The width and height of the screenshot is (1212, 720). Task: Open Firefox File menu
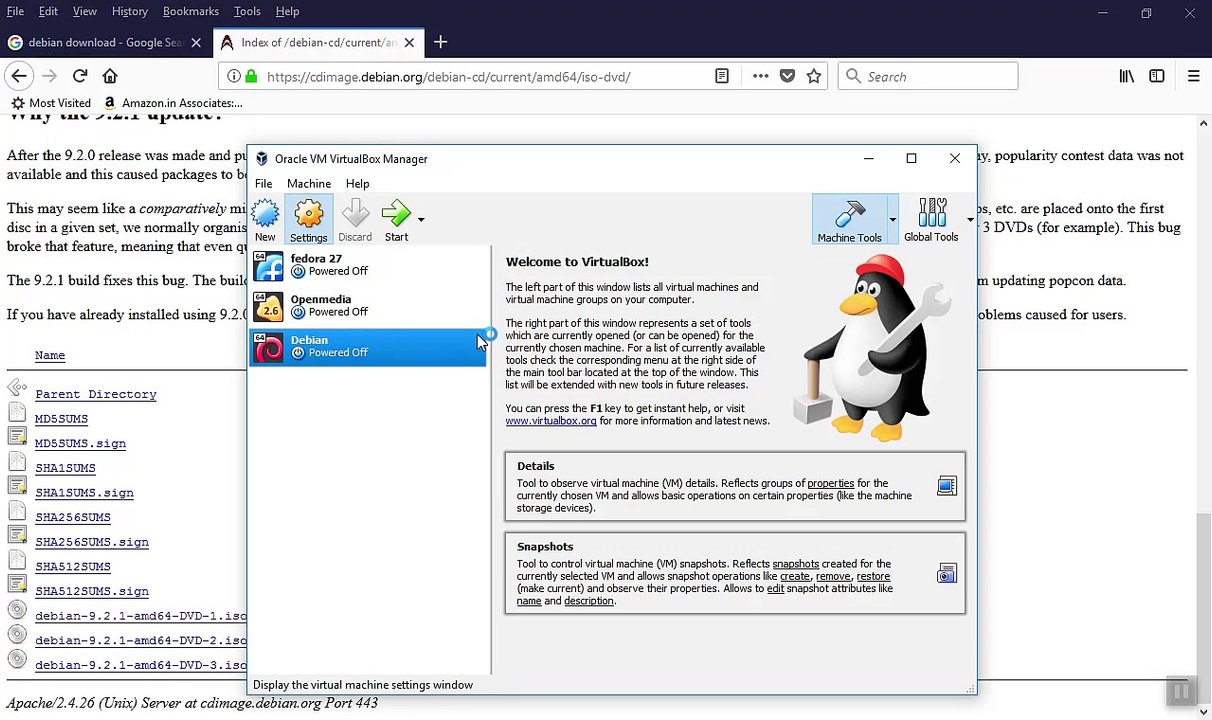[15, 11]
